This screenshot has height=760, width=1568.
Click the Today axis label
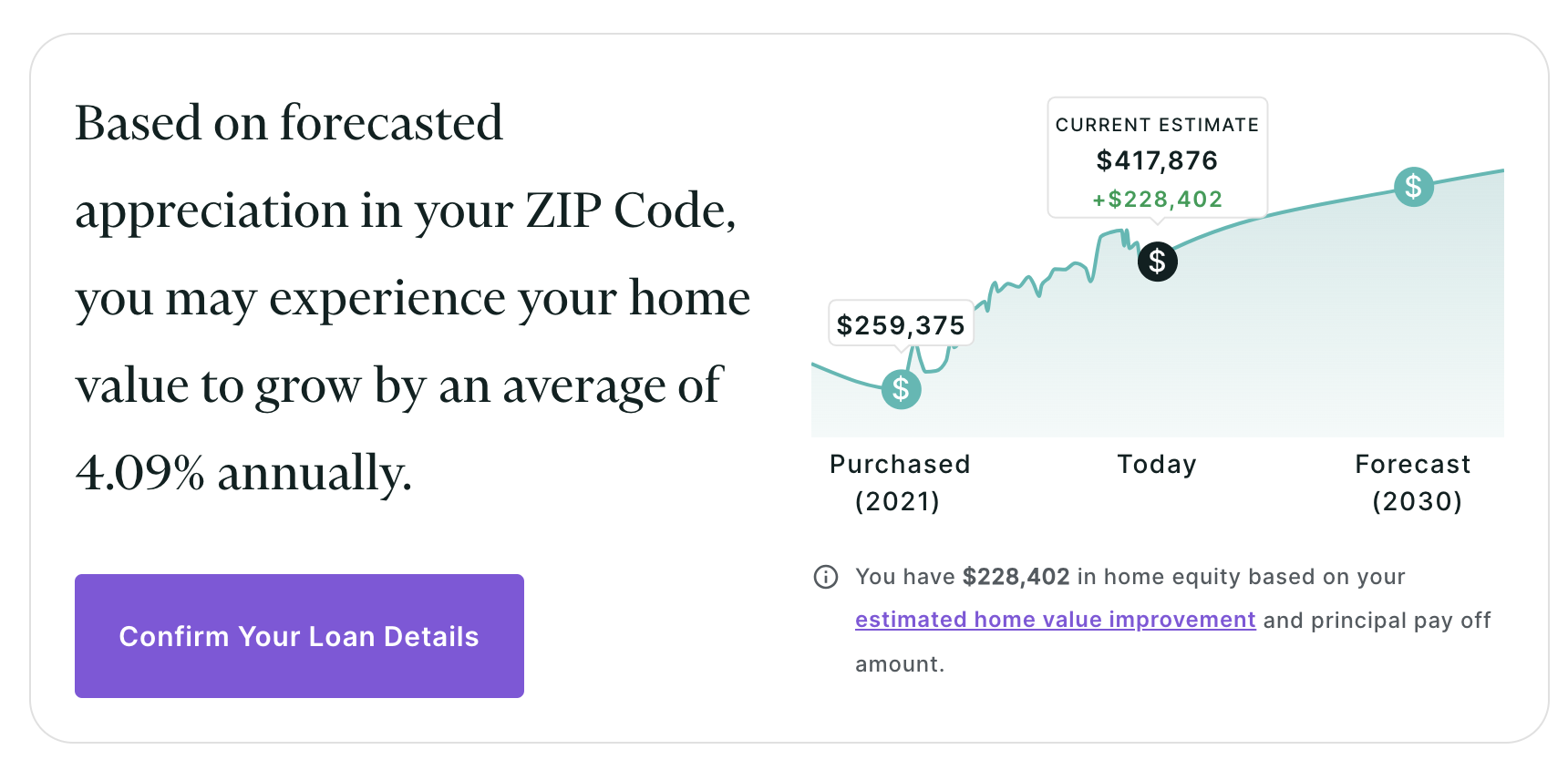(x=1157, y=464)
